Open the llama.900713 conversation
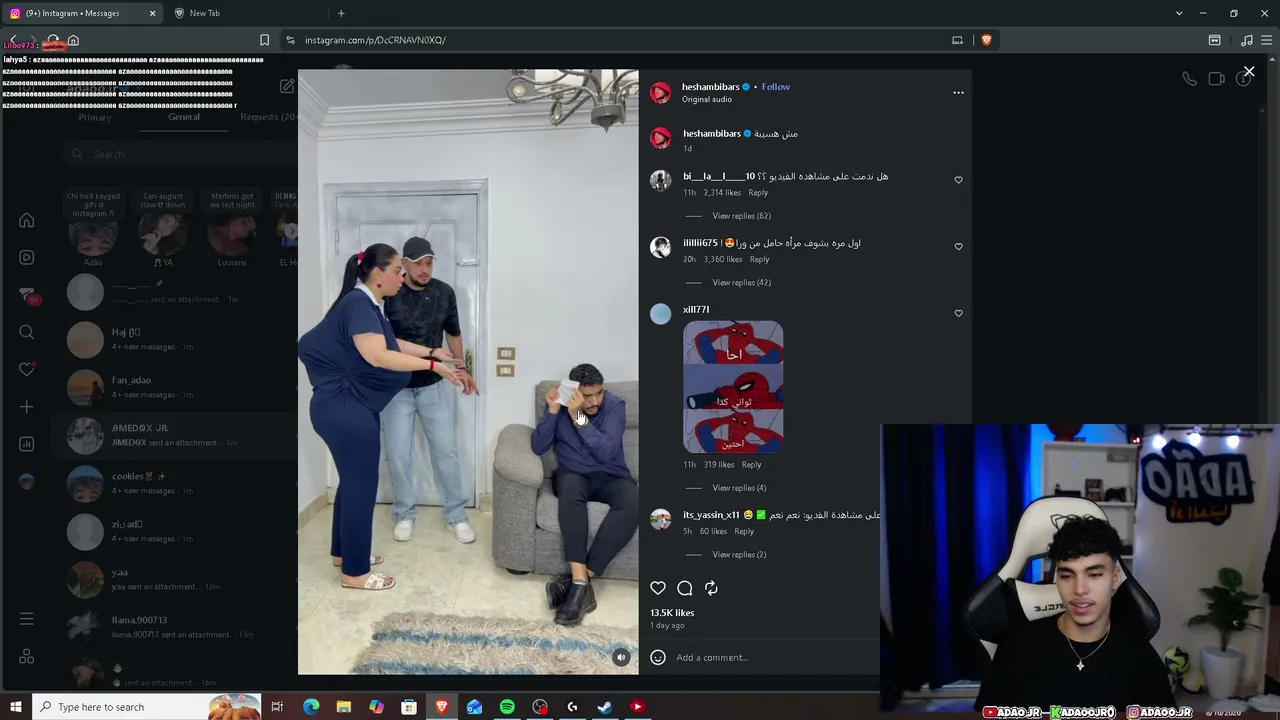 [175, 627]
